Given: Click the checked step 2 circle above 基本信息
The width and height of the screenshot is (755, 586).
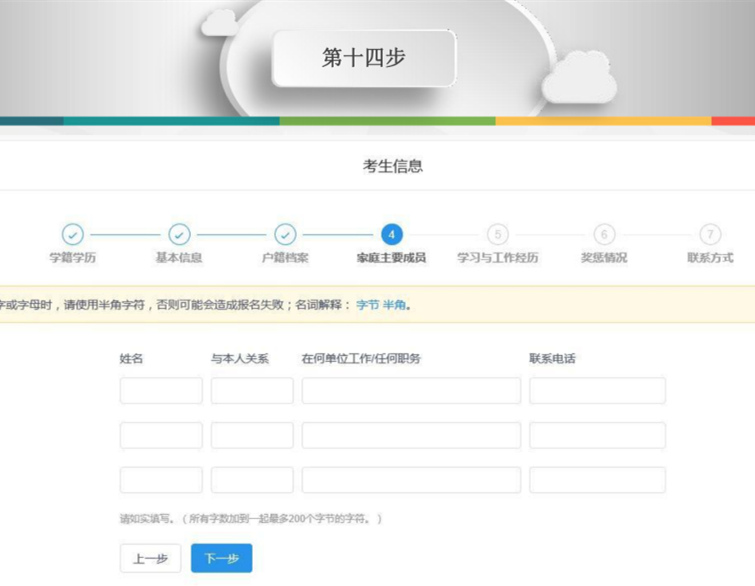Looking at the screenshot, I should click(179, 234).
